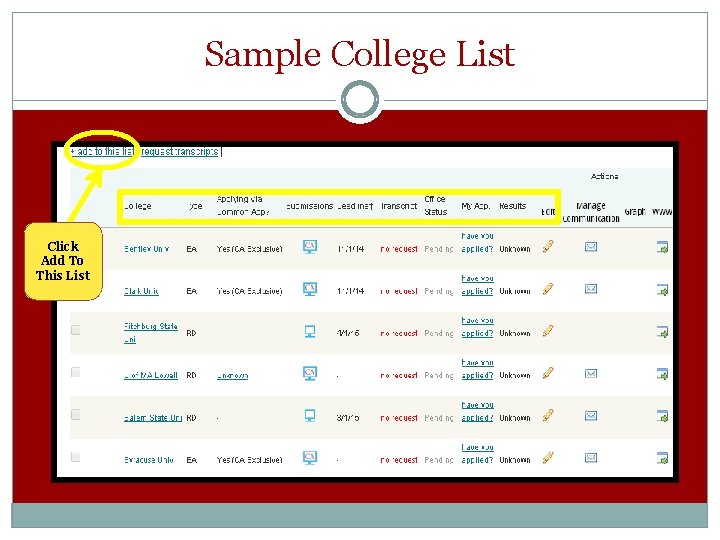Open Clark manage communication envelope icon
The height and width of the screenshot is (540, 720).
pyautogui.click(x=591, y=289)
